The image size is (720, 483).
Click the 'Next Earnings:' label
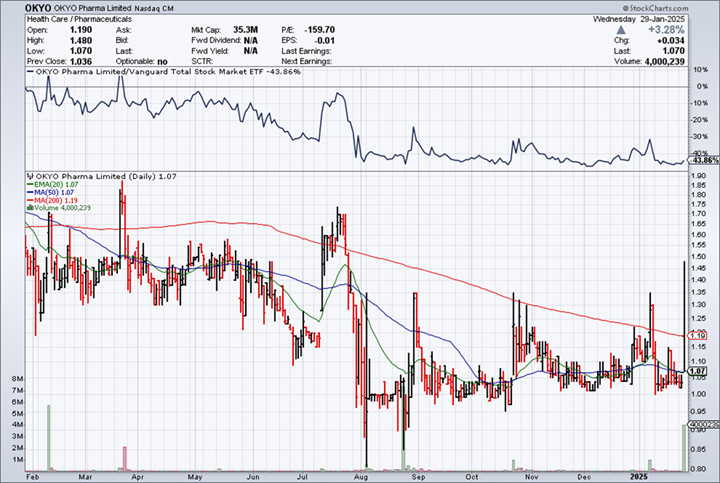coord(307,62)
